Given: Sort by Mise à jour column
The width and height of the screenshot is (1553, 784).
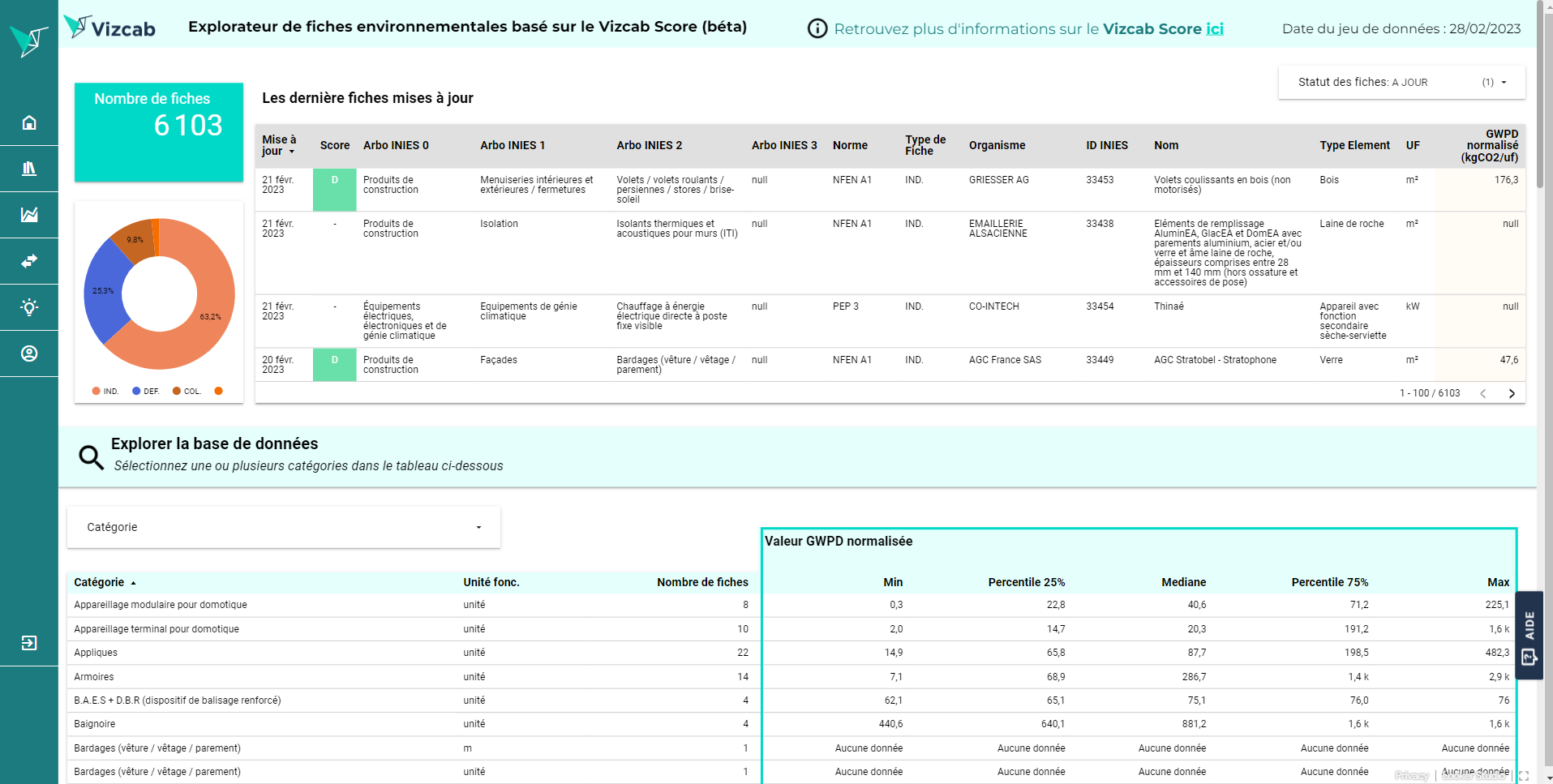Looking at the screenshot, I should 279,145.
